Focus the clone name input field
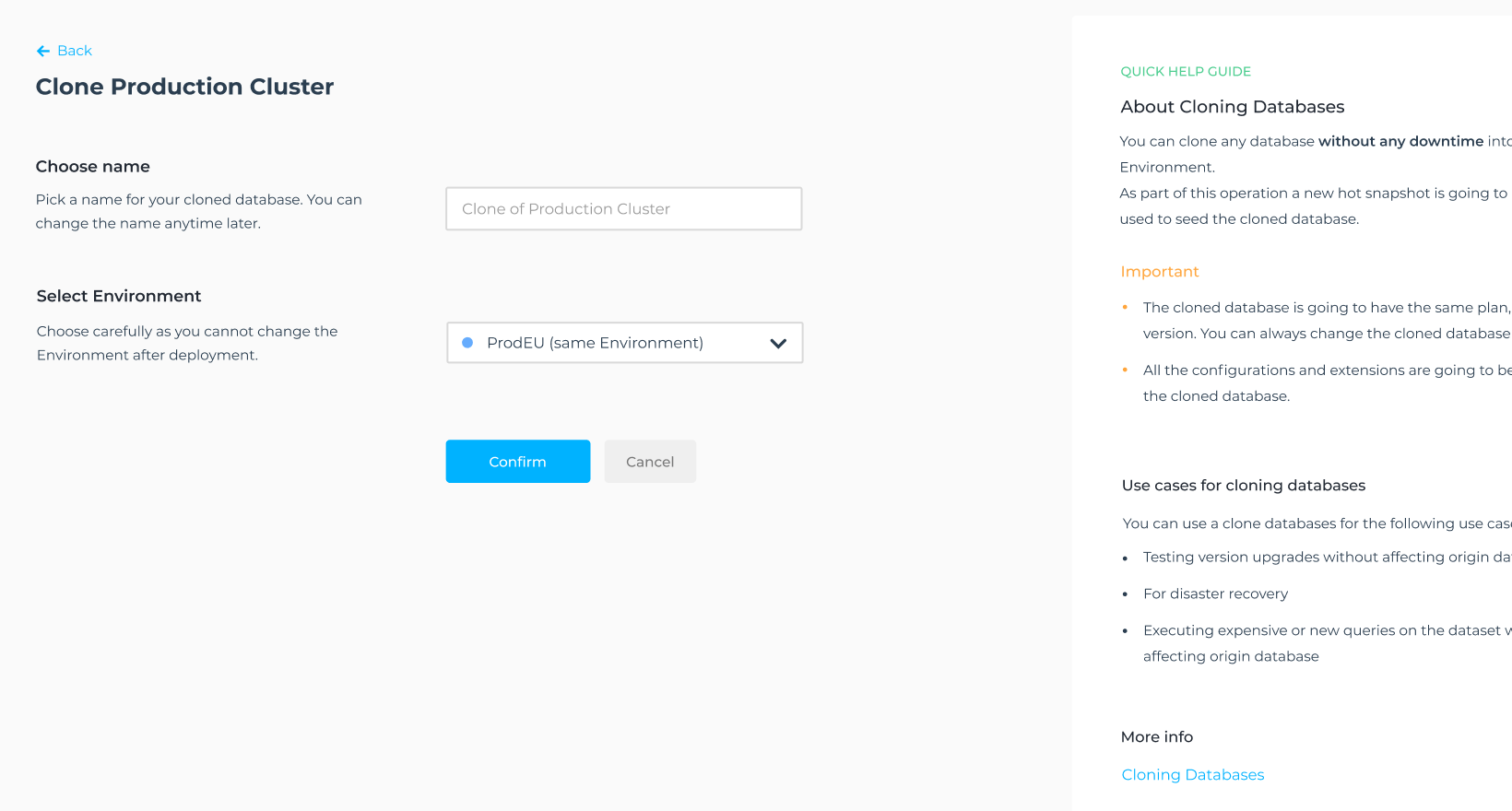Image resolution: width=1512 pixels, height=811 pixels. click(623, 209)
